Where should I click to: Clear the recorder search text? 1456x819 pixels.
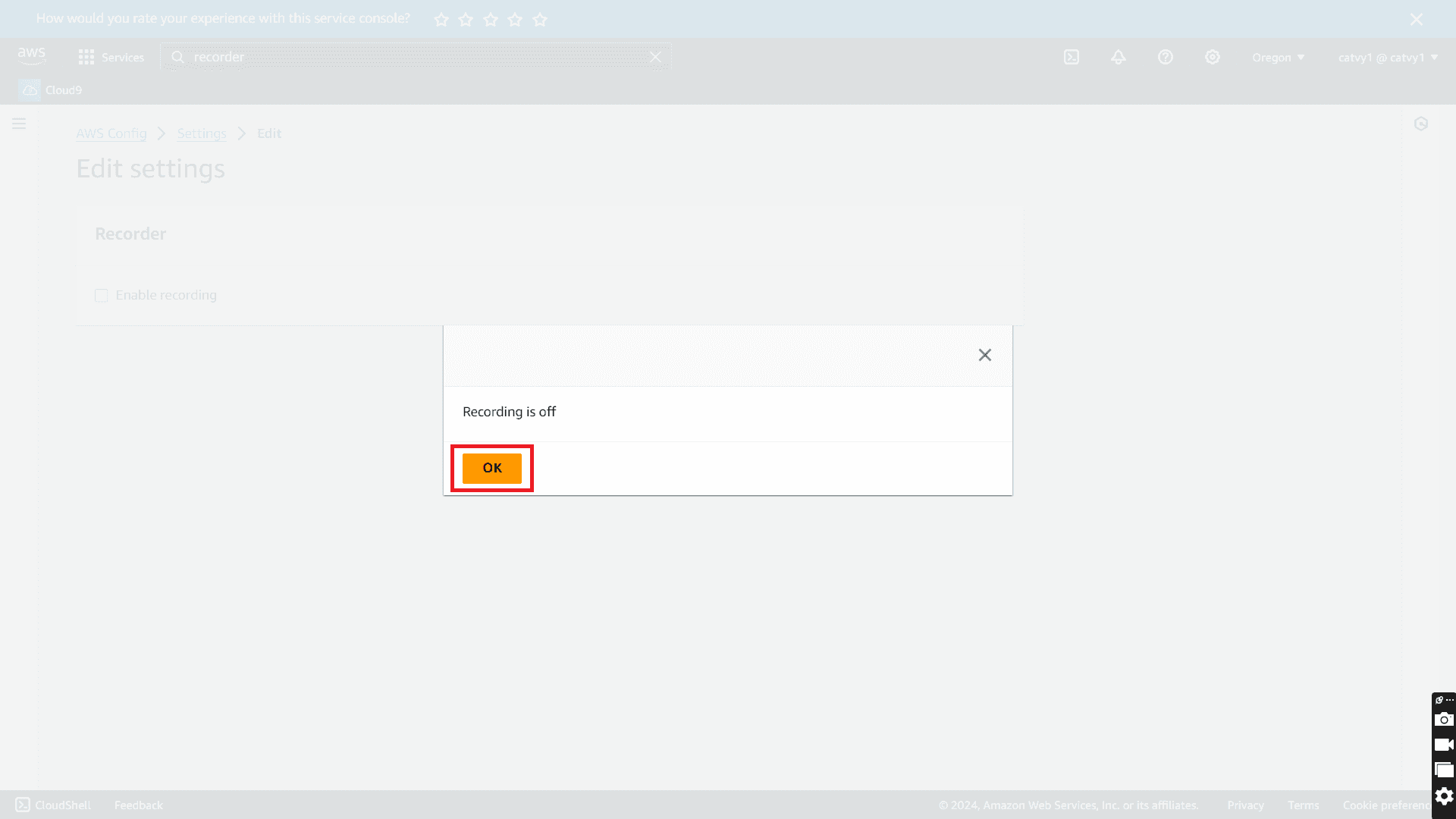(x=655, y=57)
